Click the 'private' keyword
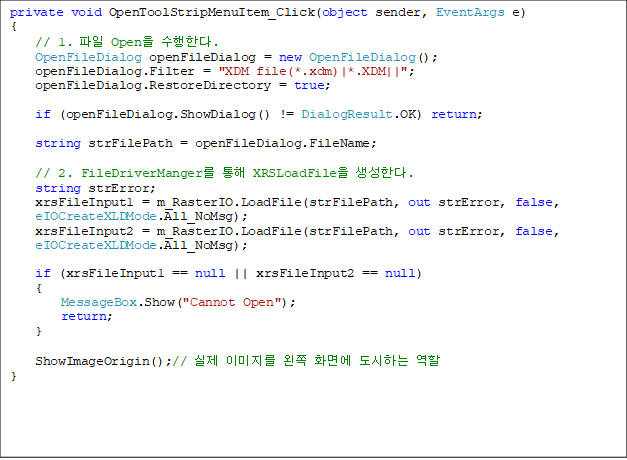The width and height of the screenshot is (627, 460). (36, 13)
